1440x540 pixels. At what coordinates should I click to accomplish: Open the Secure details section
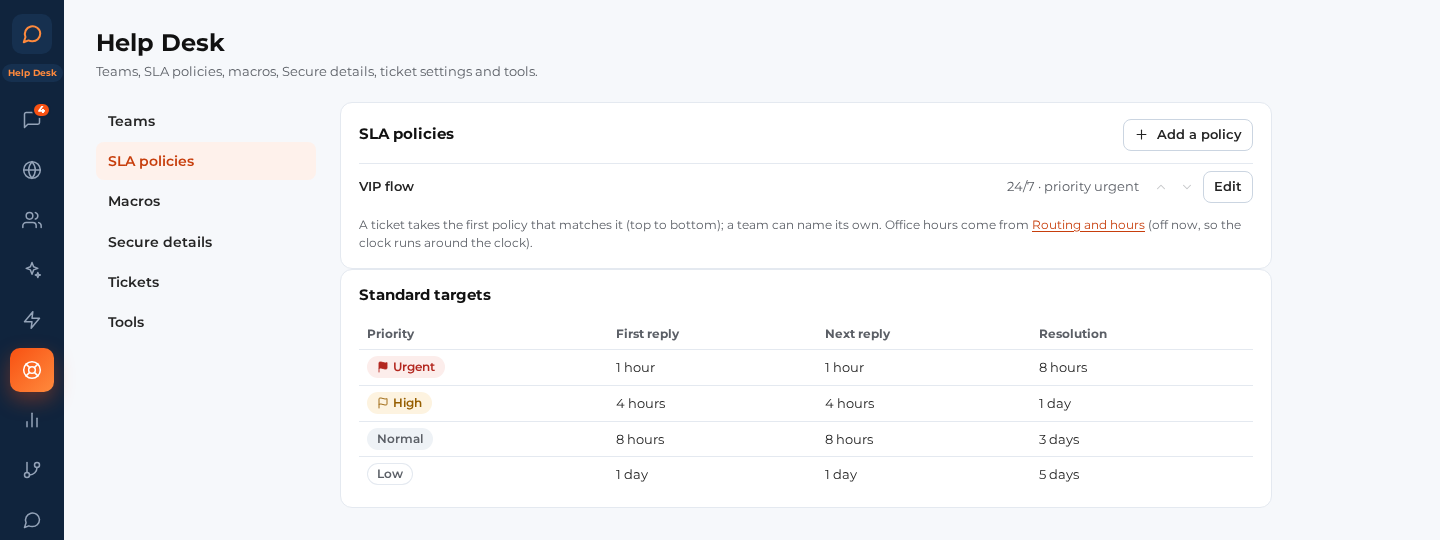pos(206,242)
